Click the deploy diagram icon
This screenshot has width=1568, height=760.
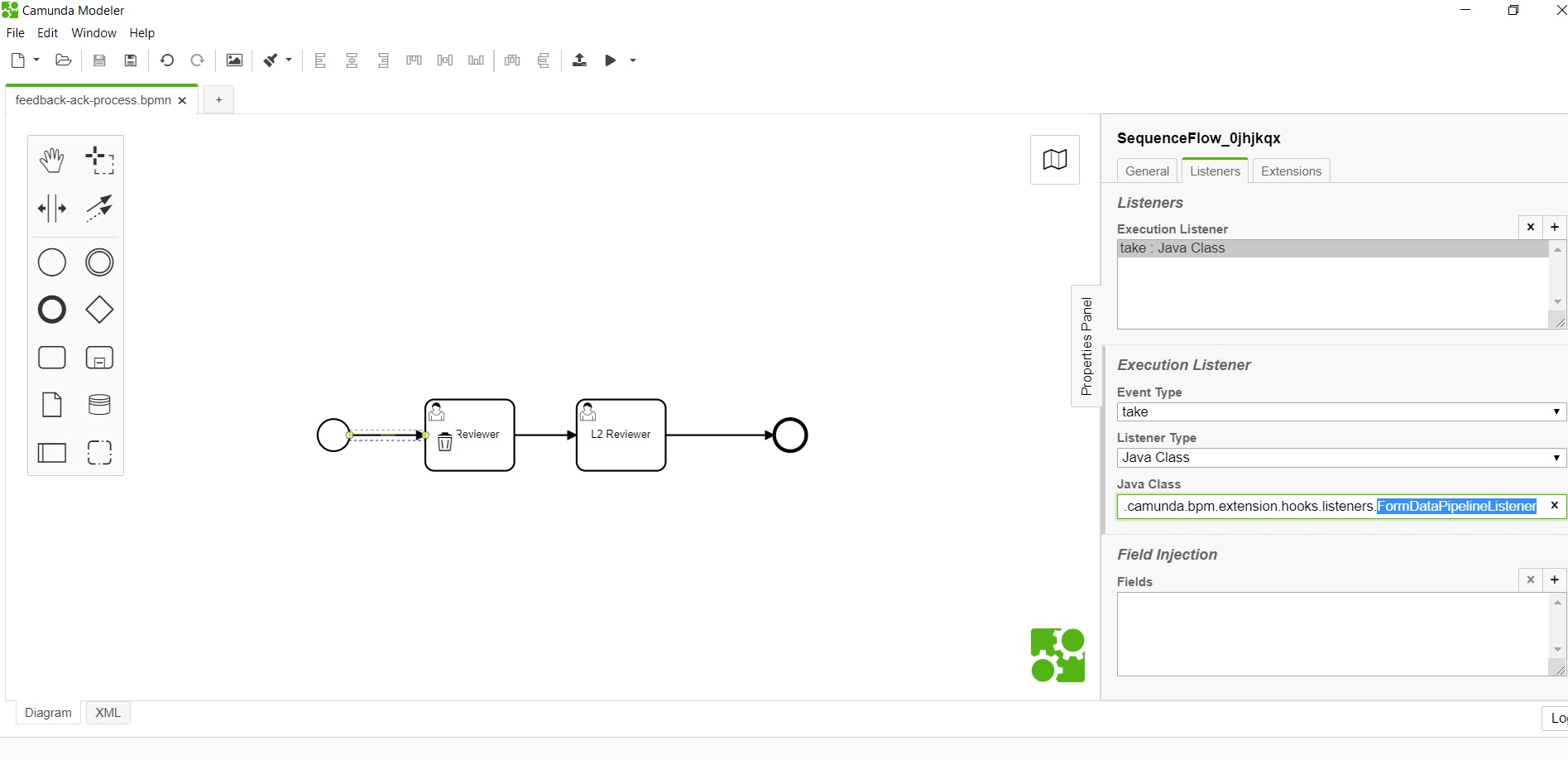[580, 60]
